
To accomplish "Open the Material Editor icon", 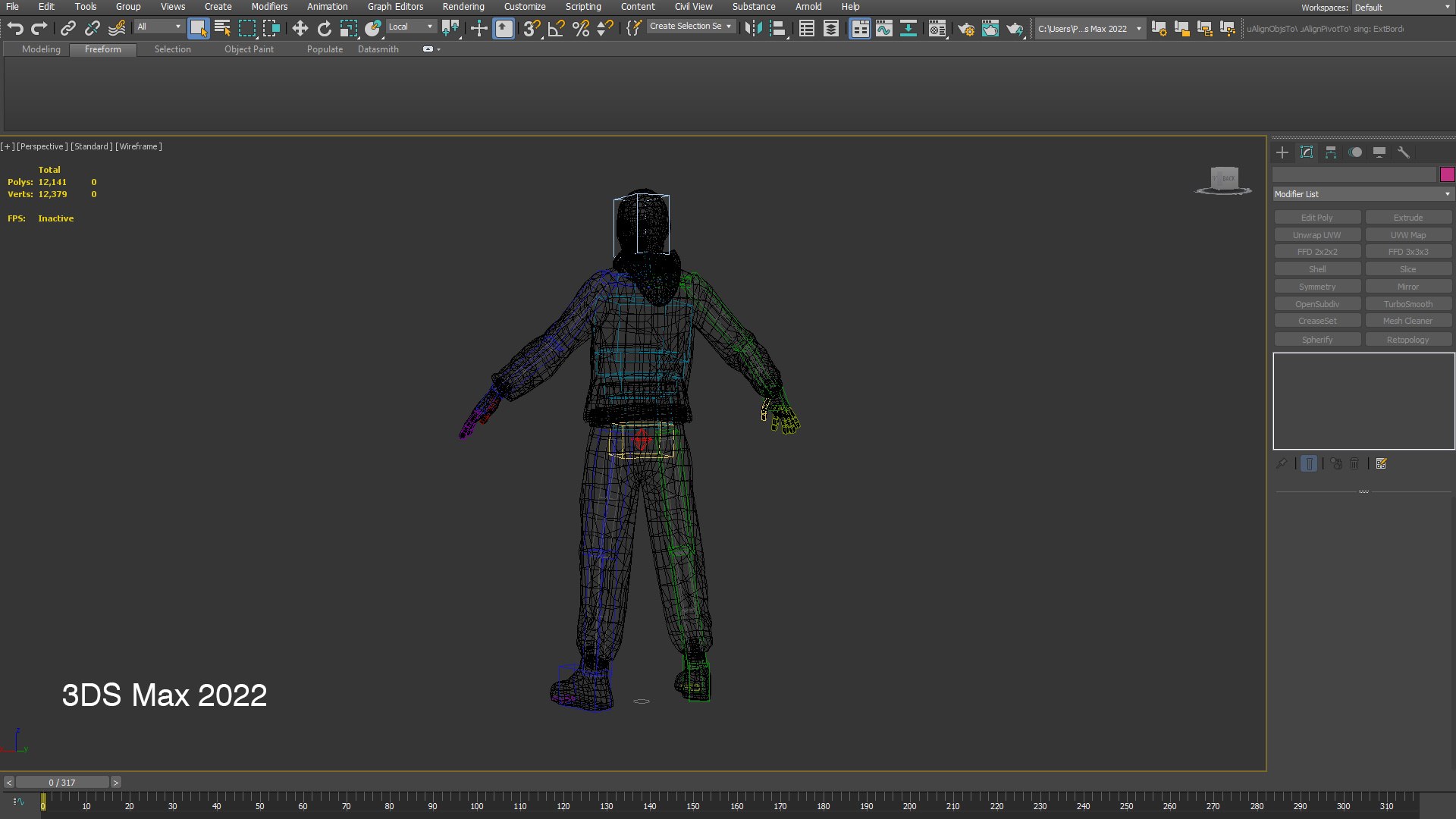I will 937,29.
